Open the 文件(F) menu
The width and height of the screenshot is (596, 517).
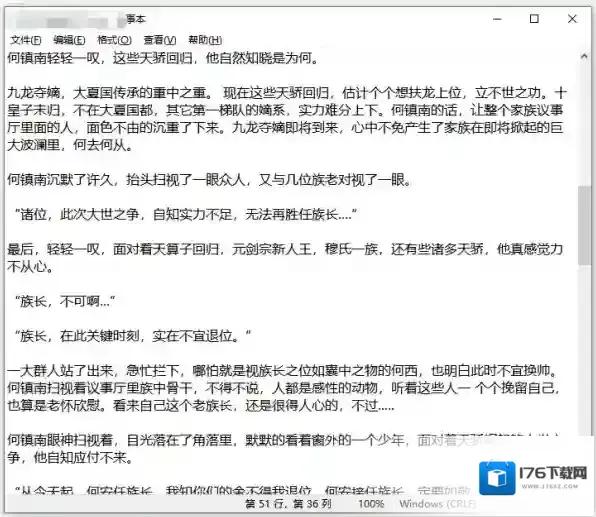(x=26, y=40)
